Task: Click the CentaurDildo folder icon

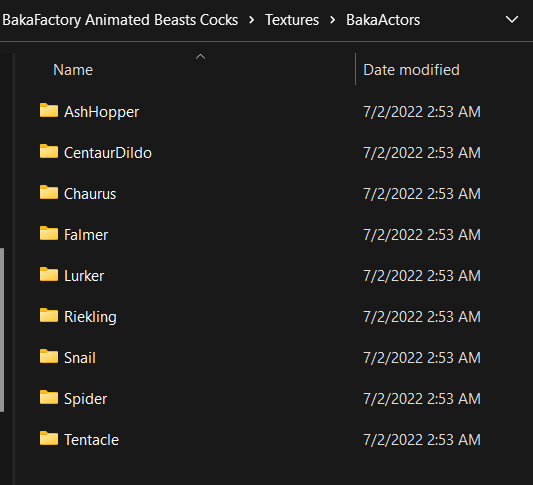Action: point(49,151)
